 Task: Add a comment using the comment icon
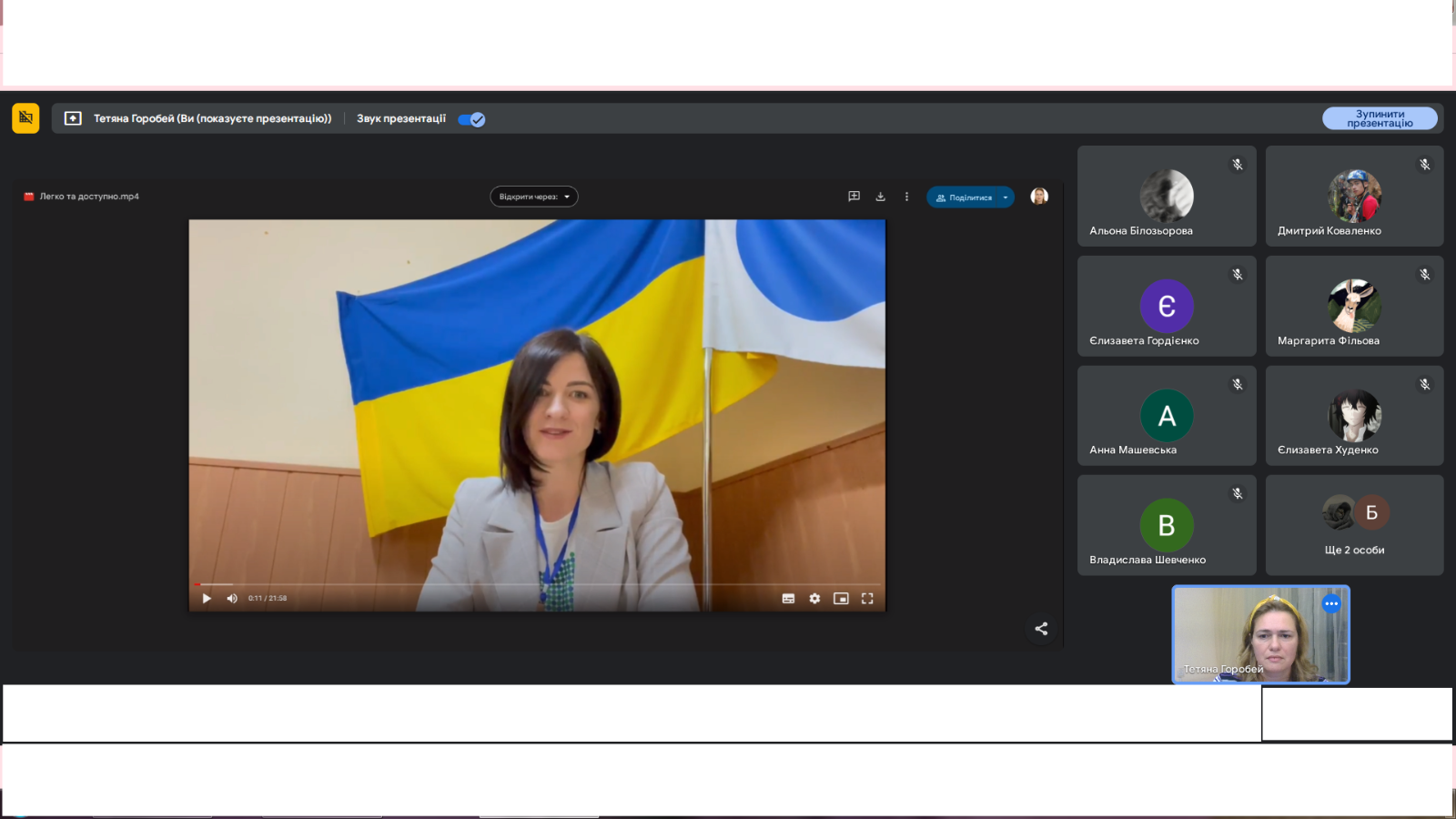pos(854,196)
